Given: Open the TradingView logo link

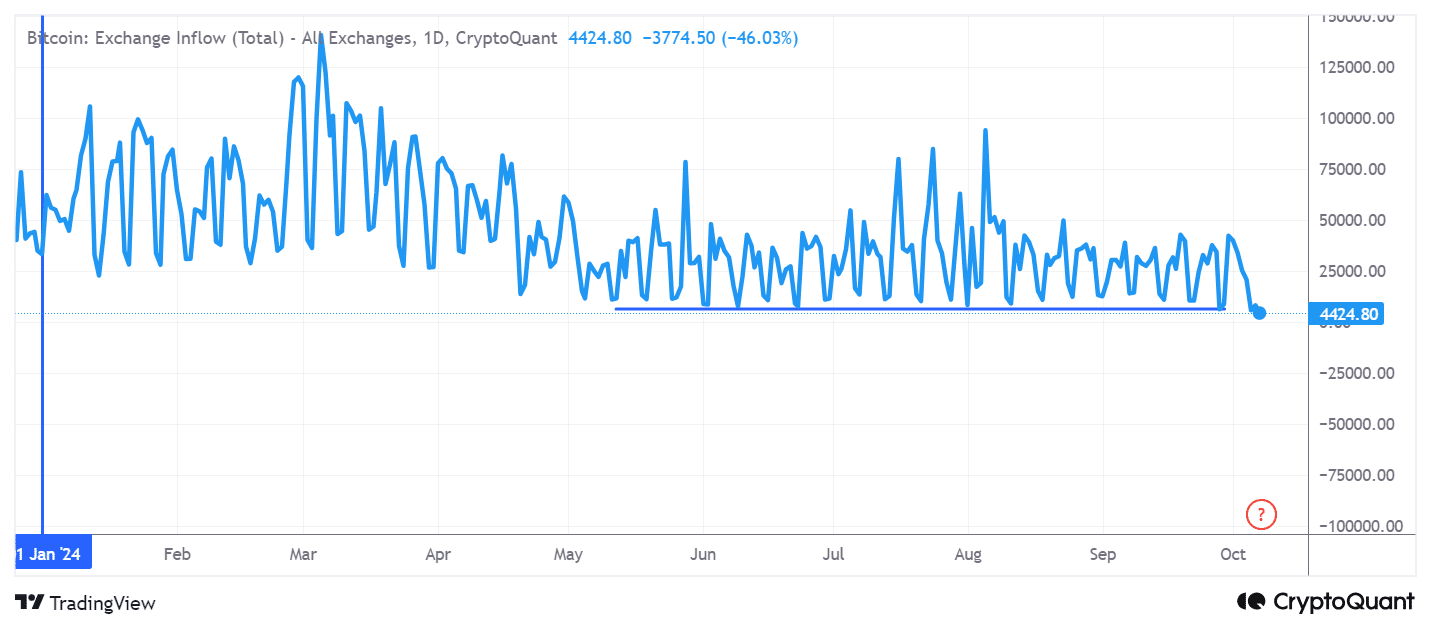Looking at the screenshot, I should coord(86,602).
